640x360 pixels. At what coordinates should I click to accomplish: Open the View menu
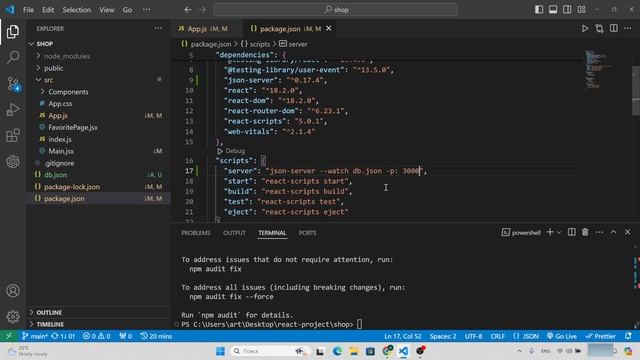(107, 10)
